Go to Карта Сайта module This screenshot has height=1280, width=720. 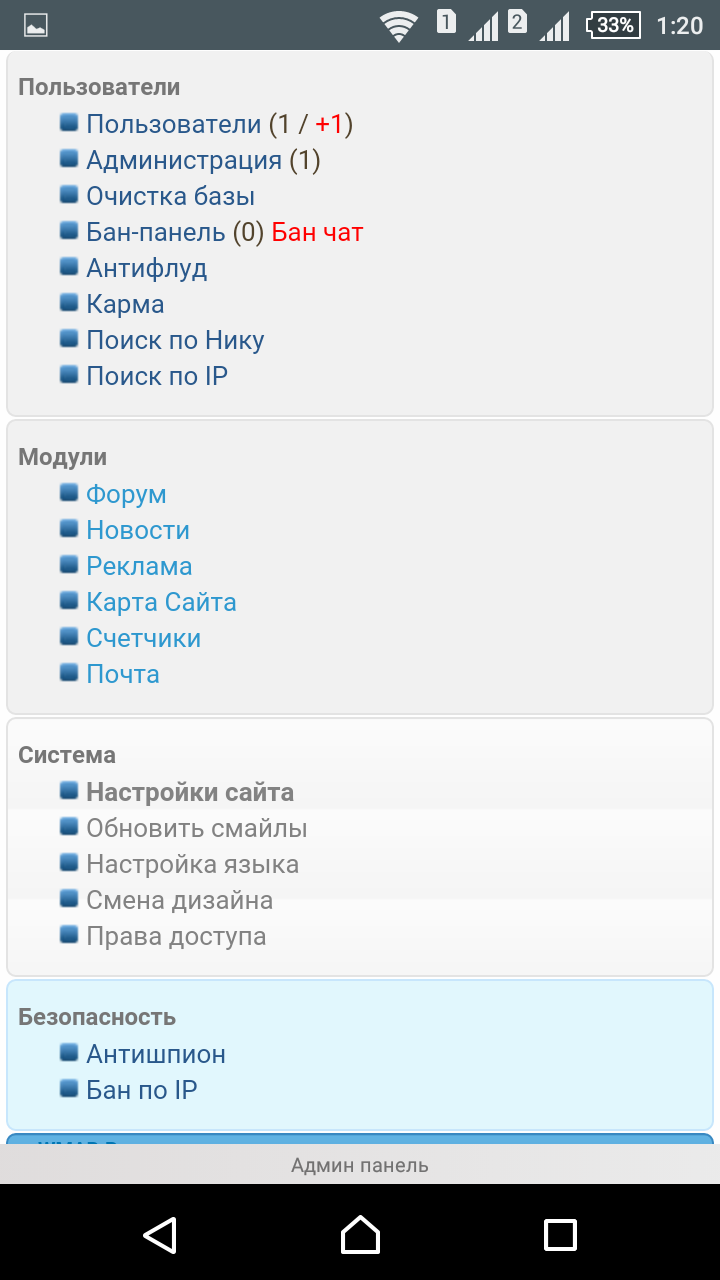[x=161, y=602]
